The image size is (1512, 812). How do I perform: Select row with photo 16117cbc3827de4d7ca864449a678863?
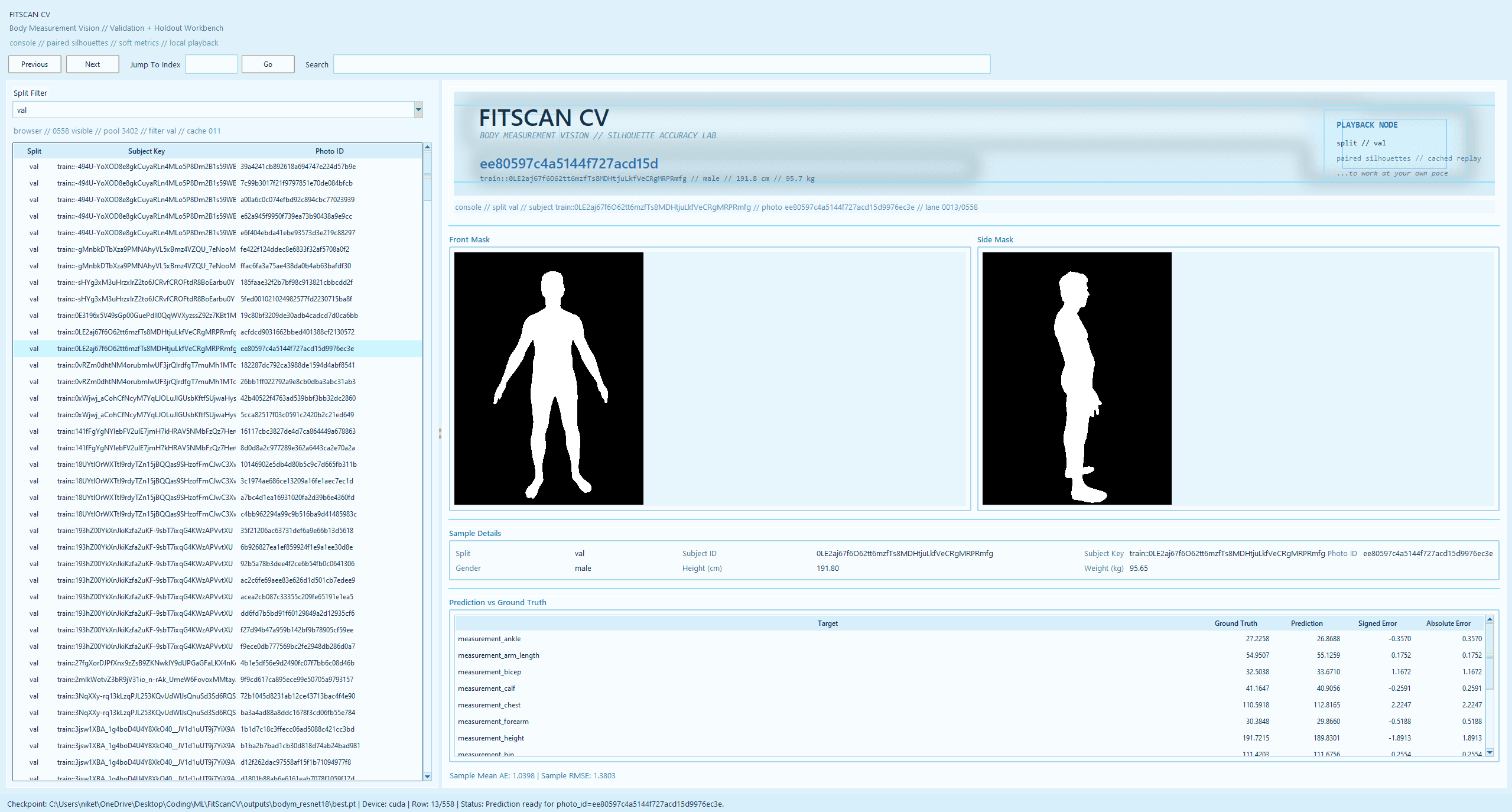coord(217,431)
